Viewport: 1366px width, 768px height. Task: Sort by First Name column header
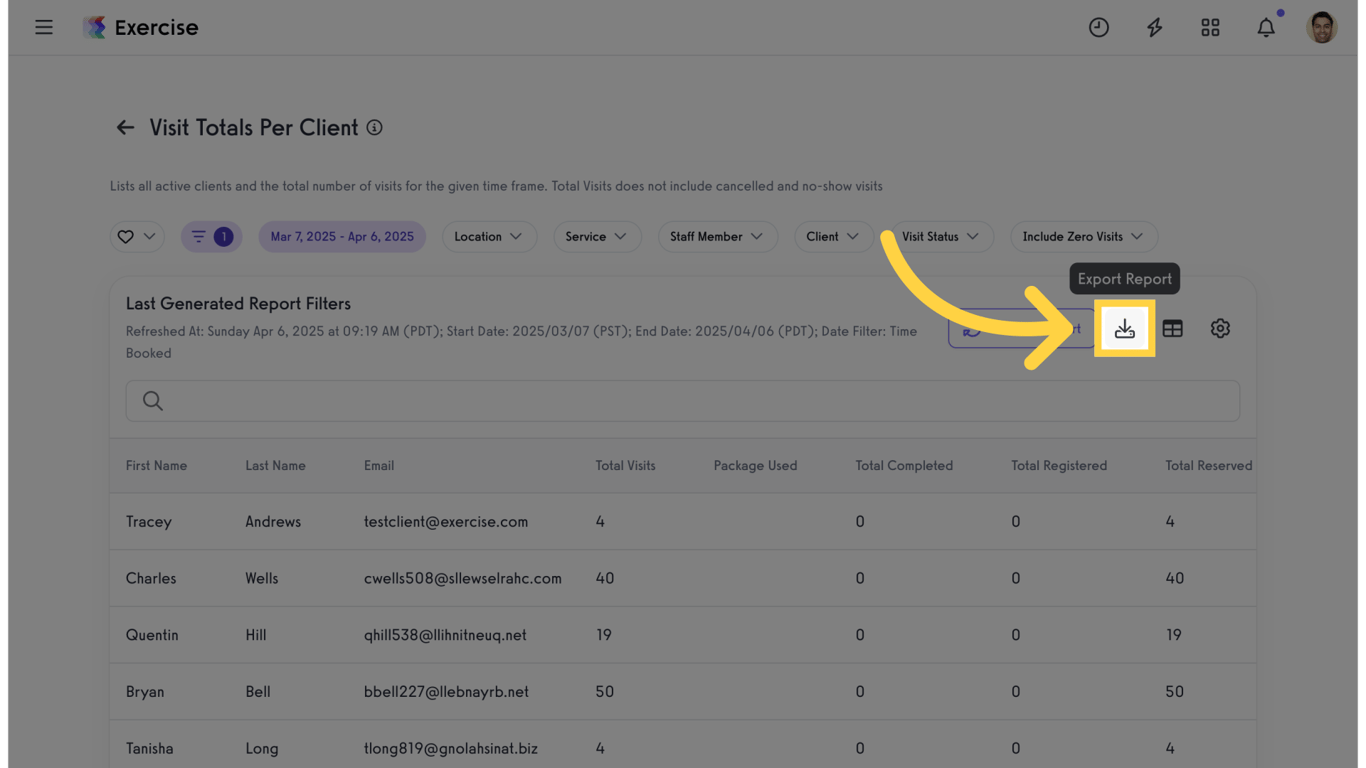coord(156,466)
